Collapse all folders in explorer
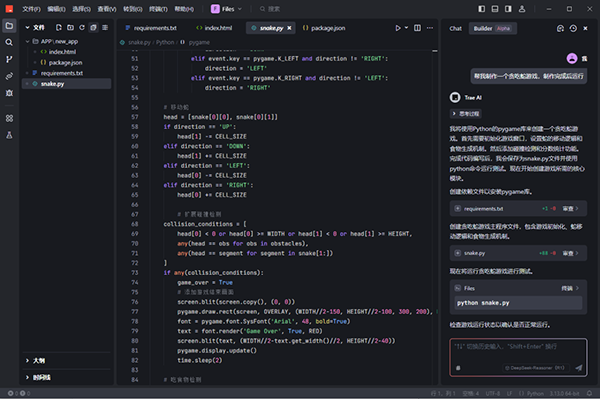Screen dimensions: 600x399 (x=93, y=28)
